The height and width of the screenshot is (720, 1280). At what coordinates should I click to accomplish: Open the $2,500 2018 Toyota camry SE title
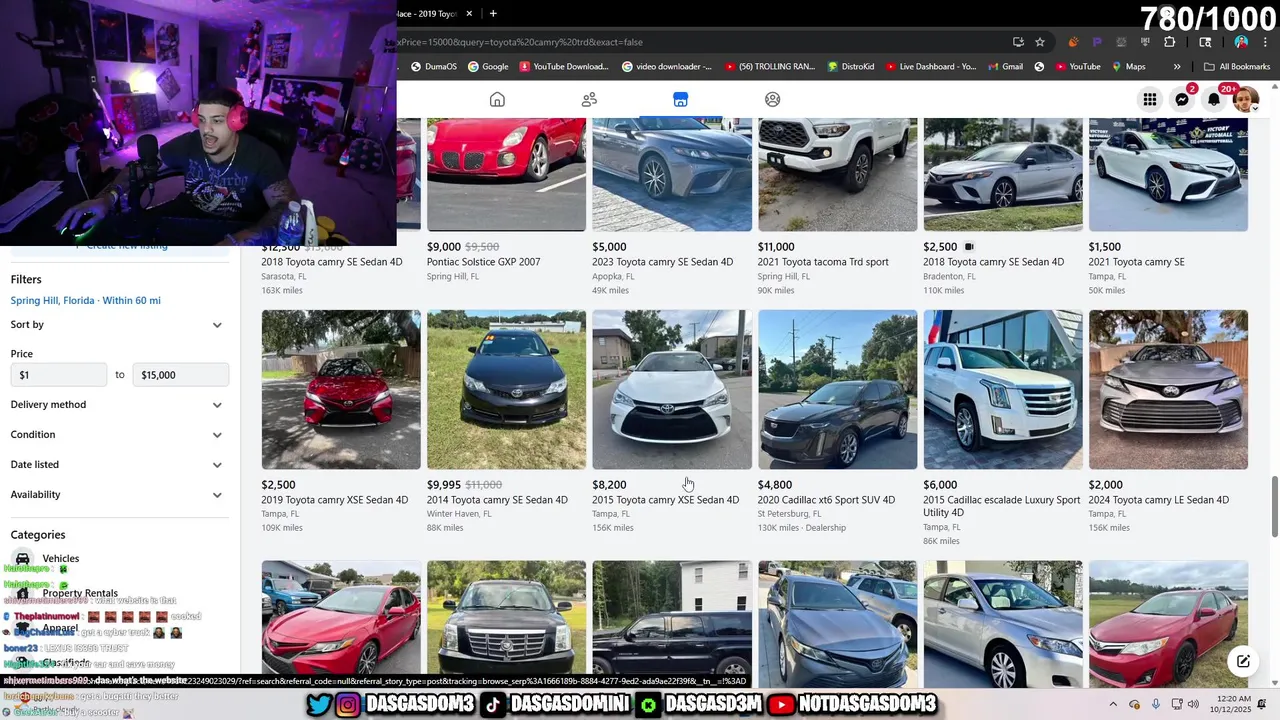click(993, 262)
